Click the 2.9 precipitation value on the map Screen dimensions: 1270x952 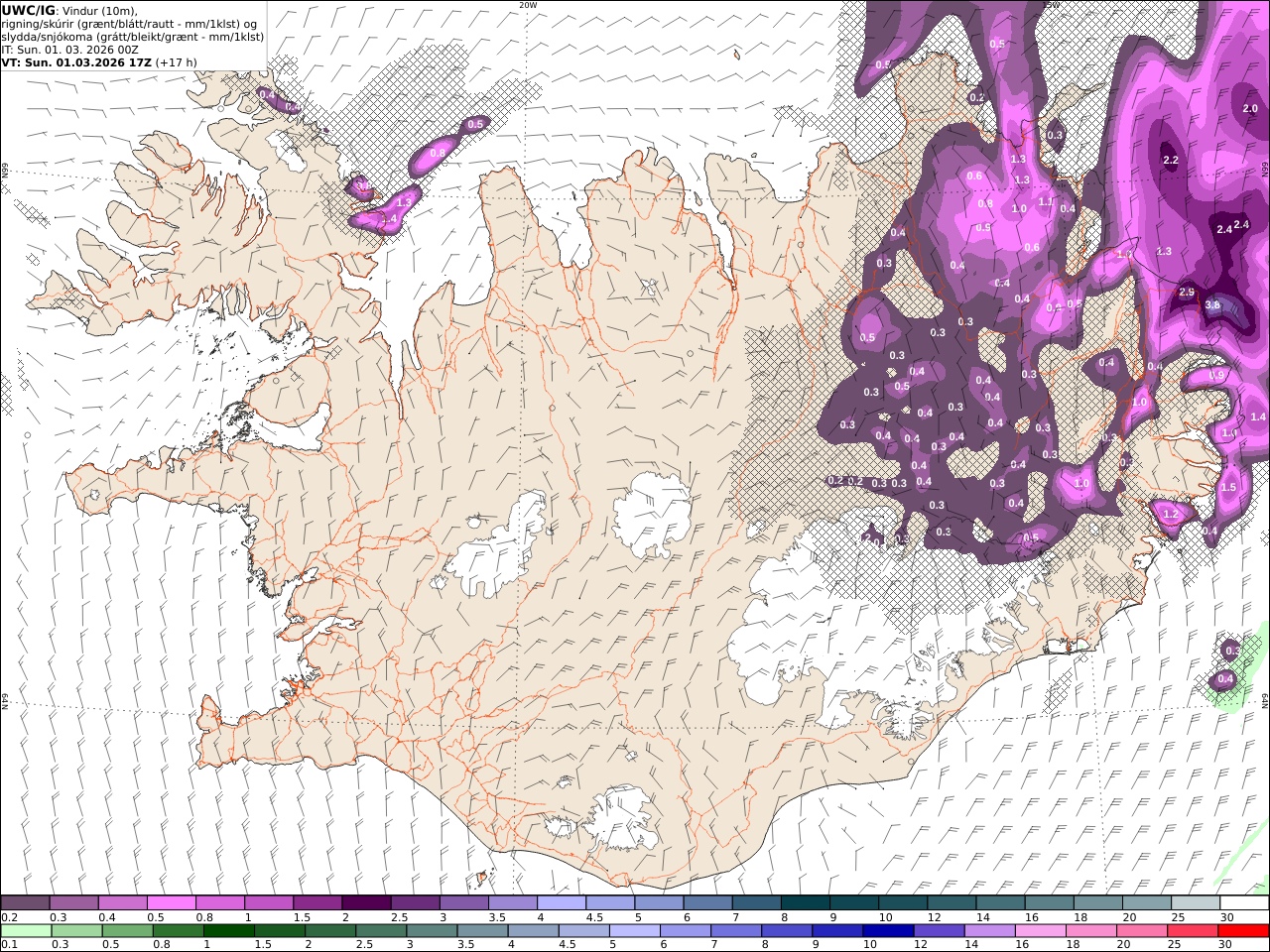pyautogui.click(x=1187, y=292)
